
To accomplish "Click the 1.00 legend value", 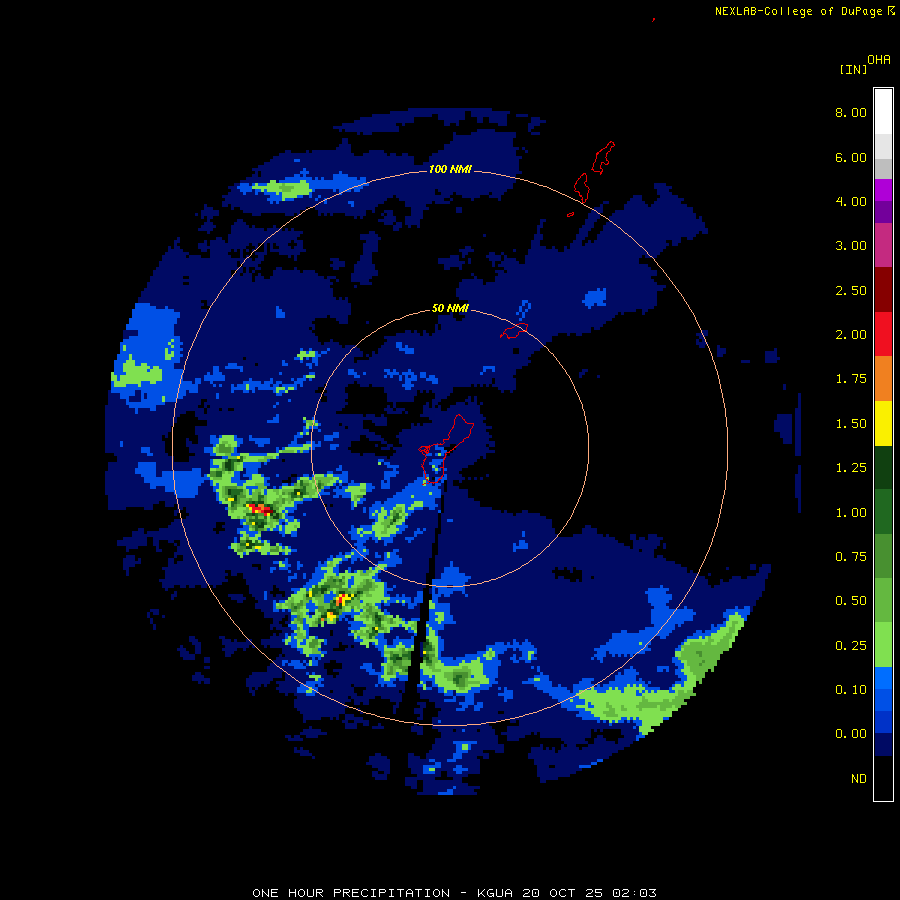I will pyautogui.click(x=851, y=513).
